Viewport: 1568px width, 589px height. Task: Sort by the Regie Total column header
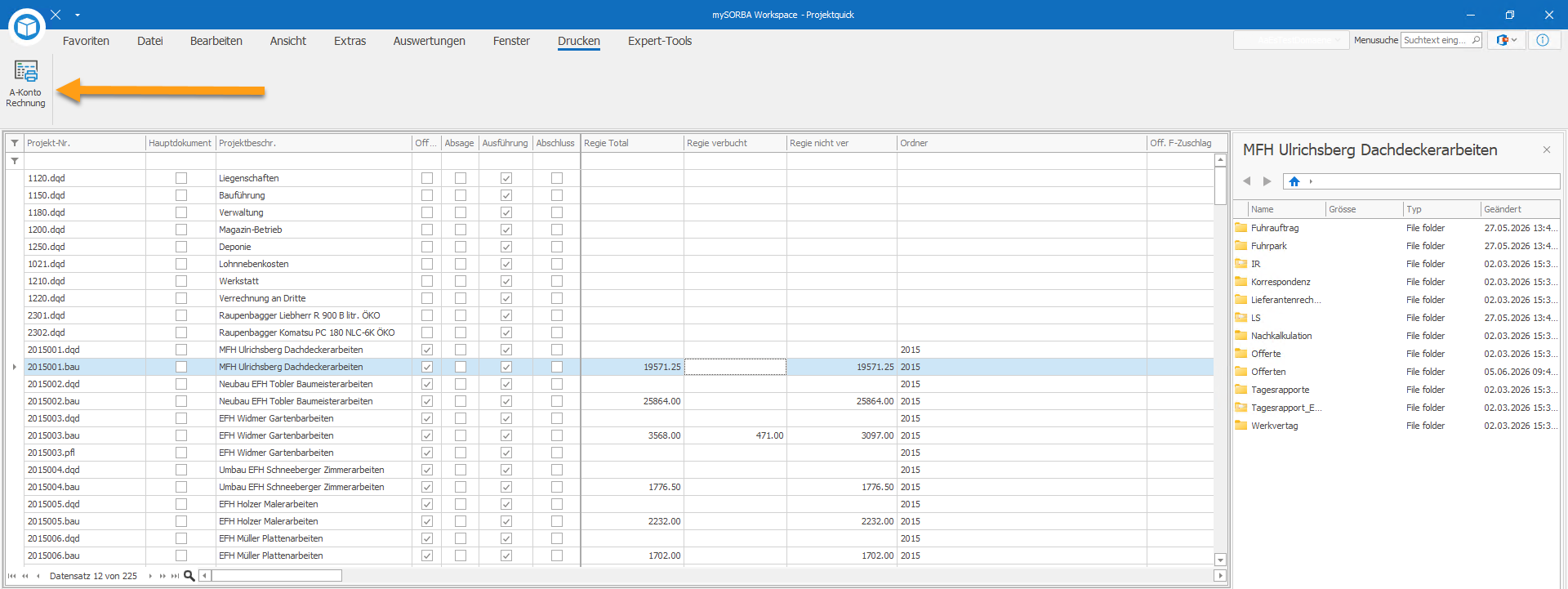(632, 143)
